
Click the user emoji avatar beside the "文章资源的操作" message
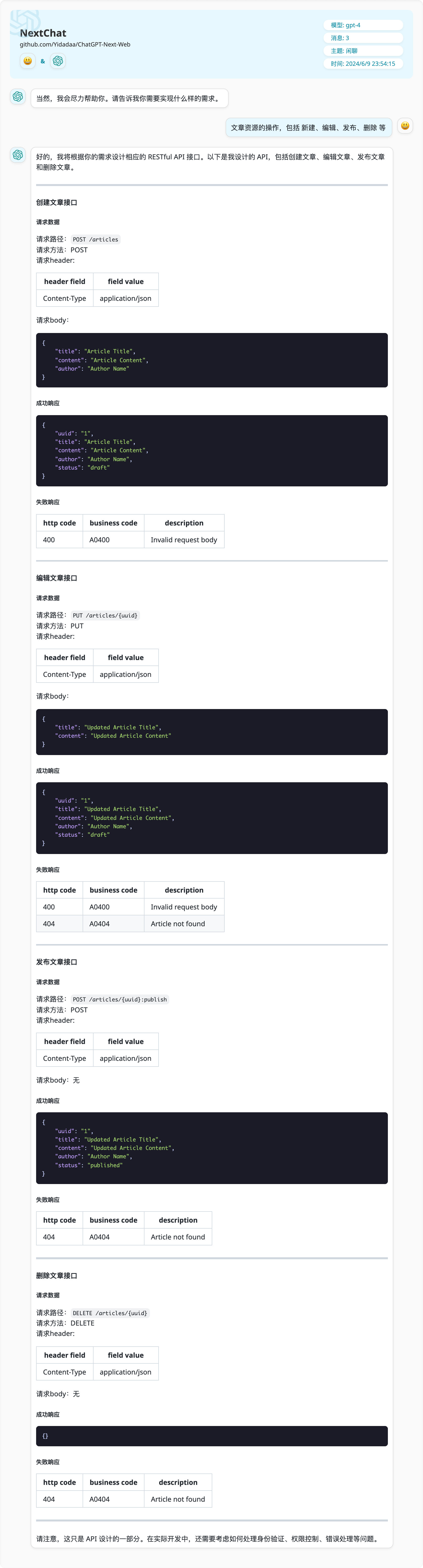tap(405, 126)
